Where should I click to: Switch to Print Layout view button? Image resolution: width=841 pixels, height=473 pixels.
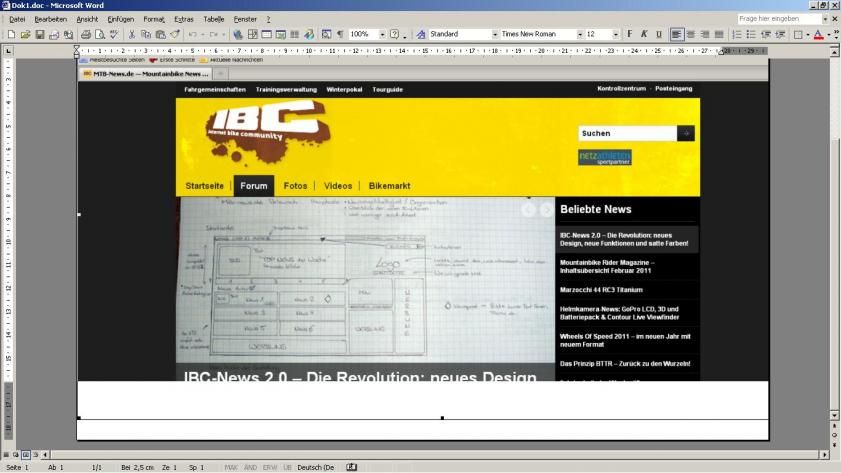click(26, 455)
